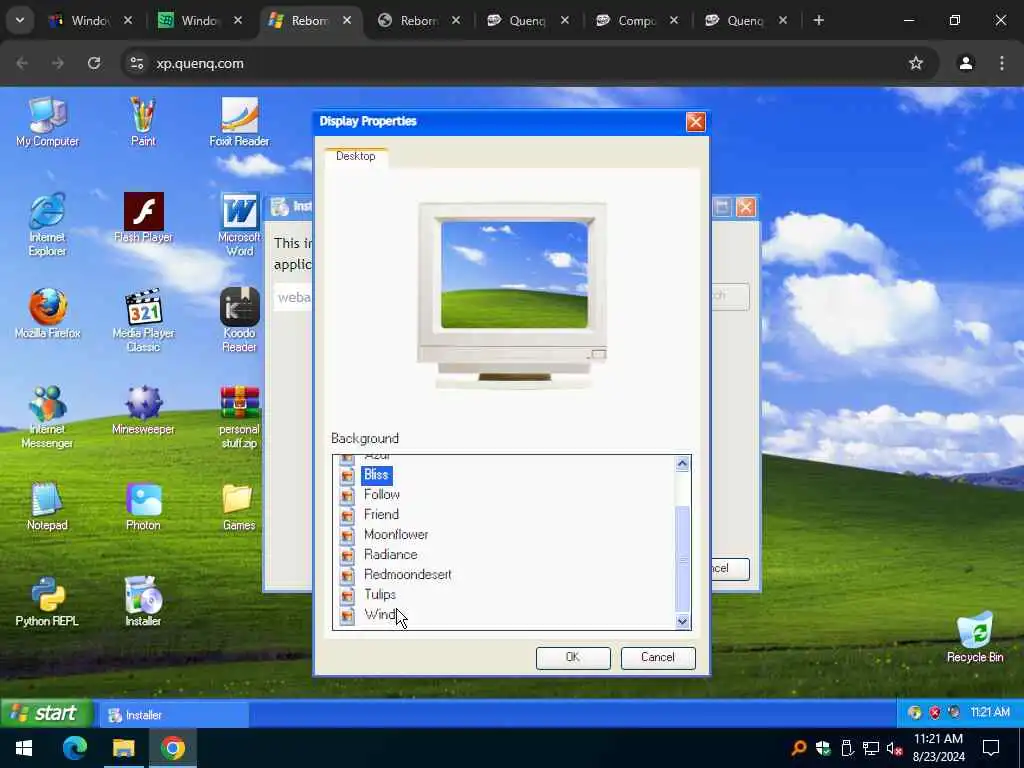
Task: Click the Bliss list item icon
Action: [347, 475]
